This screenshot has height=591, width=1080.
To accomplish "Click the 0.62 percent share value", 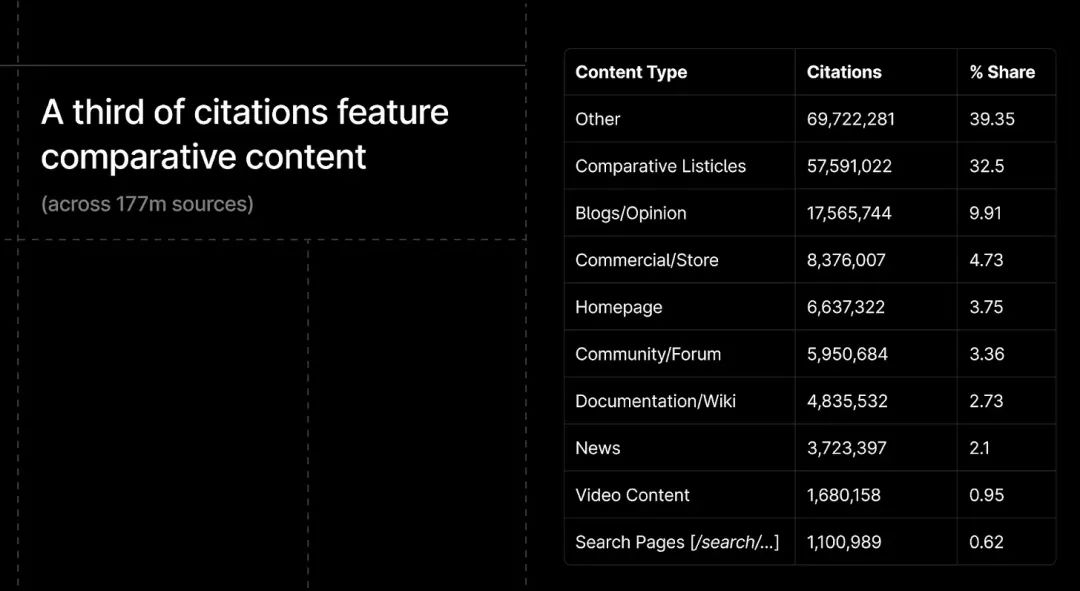I will point(986,542).
